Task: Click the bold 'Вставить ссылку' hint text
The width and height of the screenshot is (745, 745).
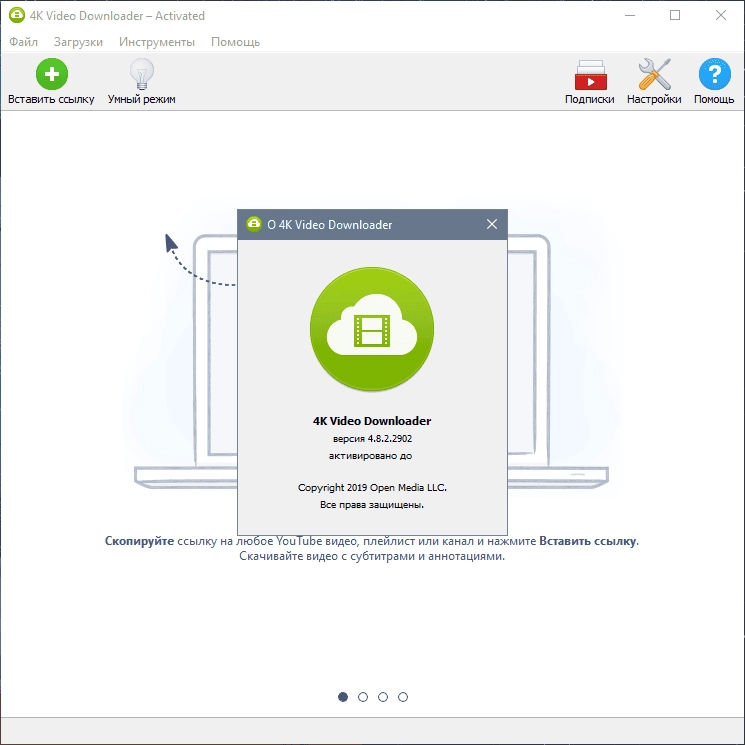Action: pyautogui.click(x=588, y=541)
